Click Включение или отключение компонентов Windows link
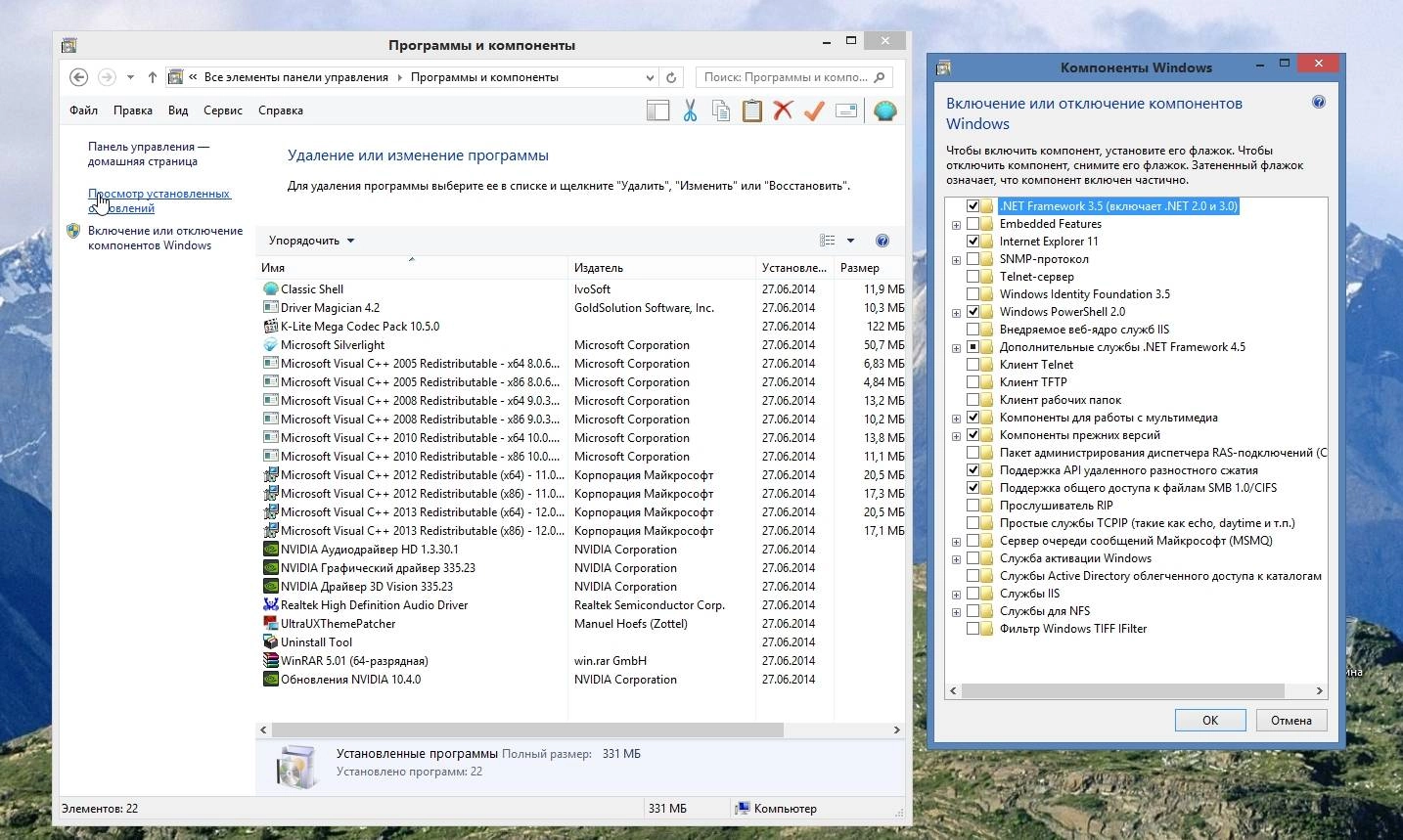The width and height of the screenshot is (1403, 840). [x=165, y=238]
